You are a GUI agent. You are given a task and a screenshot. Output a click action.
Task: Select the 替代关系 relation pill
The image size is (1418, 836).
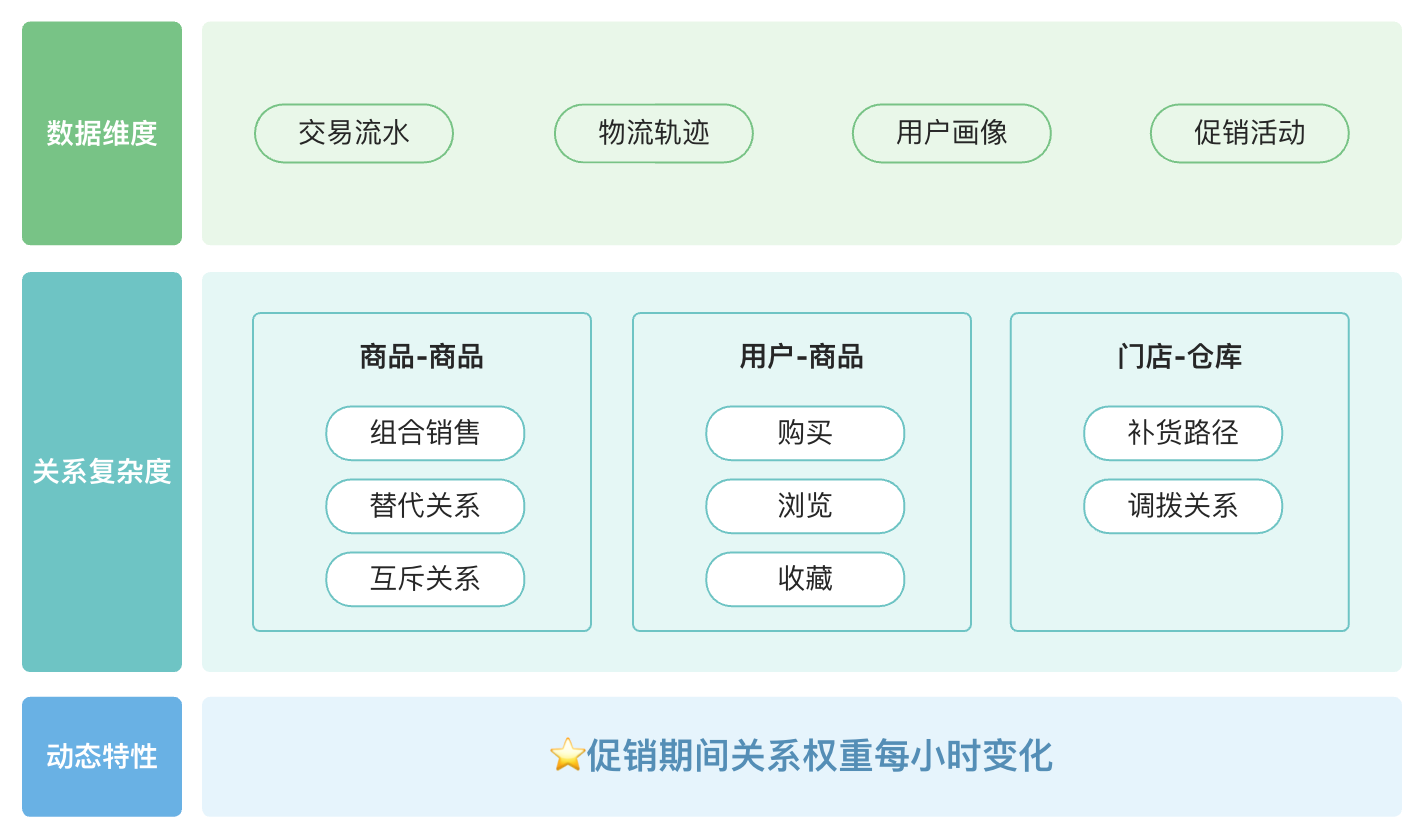click(x=425, y=506)
